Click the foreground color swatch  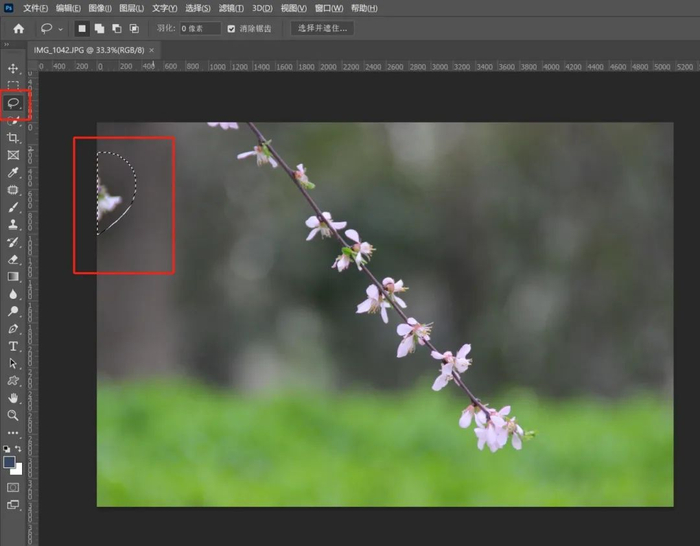pyautogui.click(x=10, y=462)
